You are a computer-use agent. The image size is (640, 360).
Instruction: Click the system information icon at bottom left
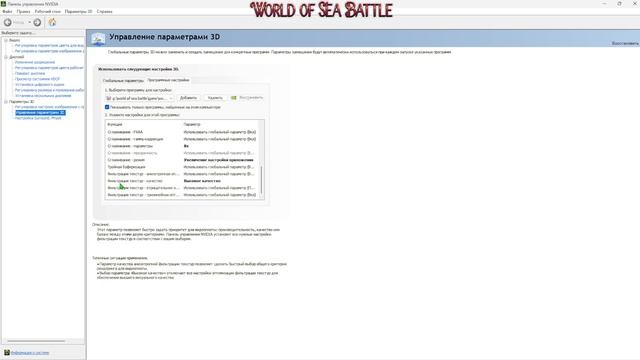[7, 352]
